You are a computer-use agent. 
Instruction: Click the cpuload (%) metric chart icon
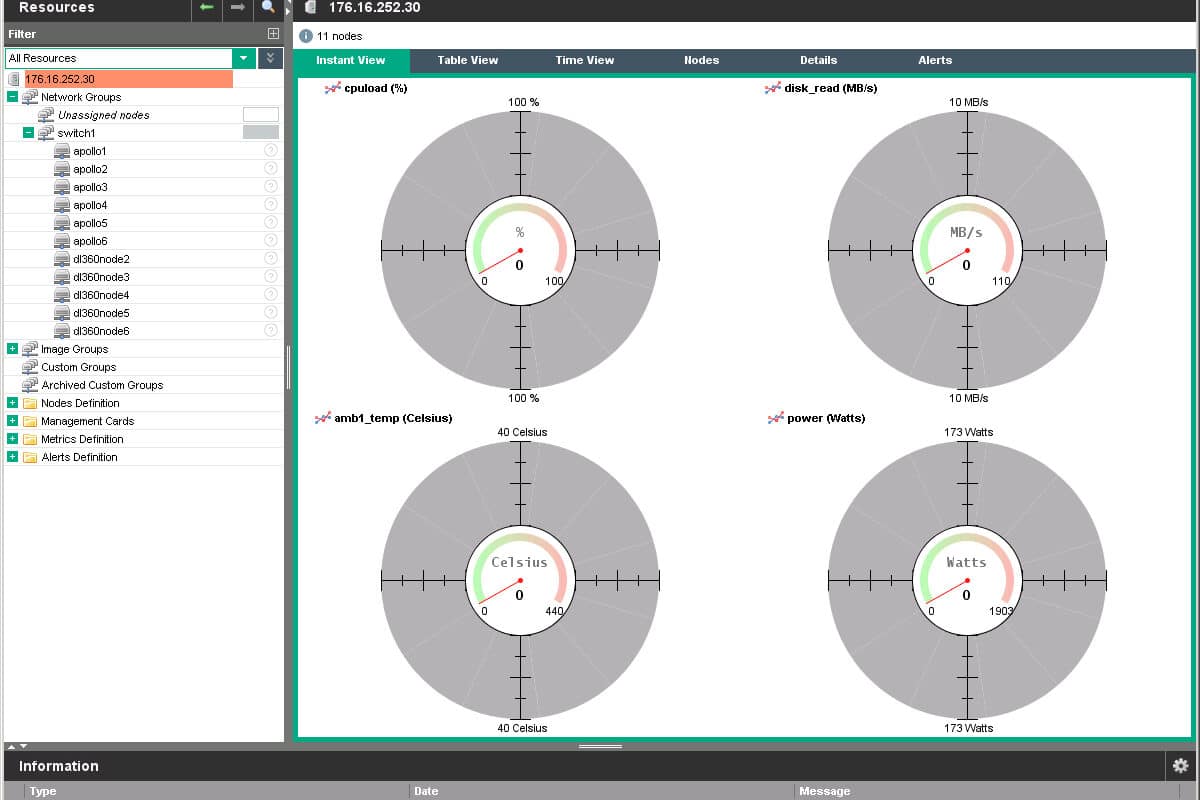pyautogui.click(x=333, y=88)
